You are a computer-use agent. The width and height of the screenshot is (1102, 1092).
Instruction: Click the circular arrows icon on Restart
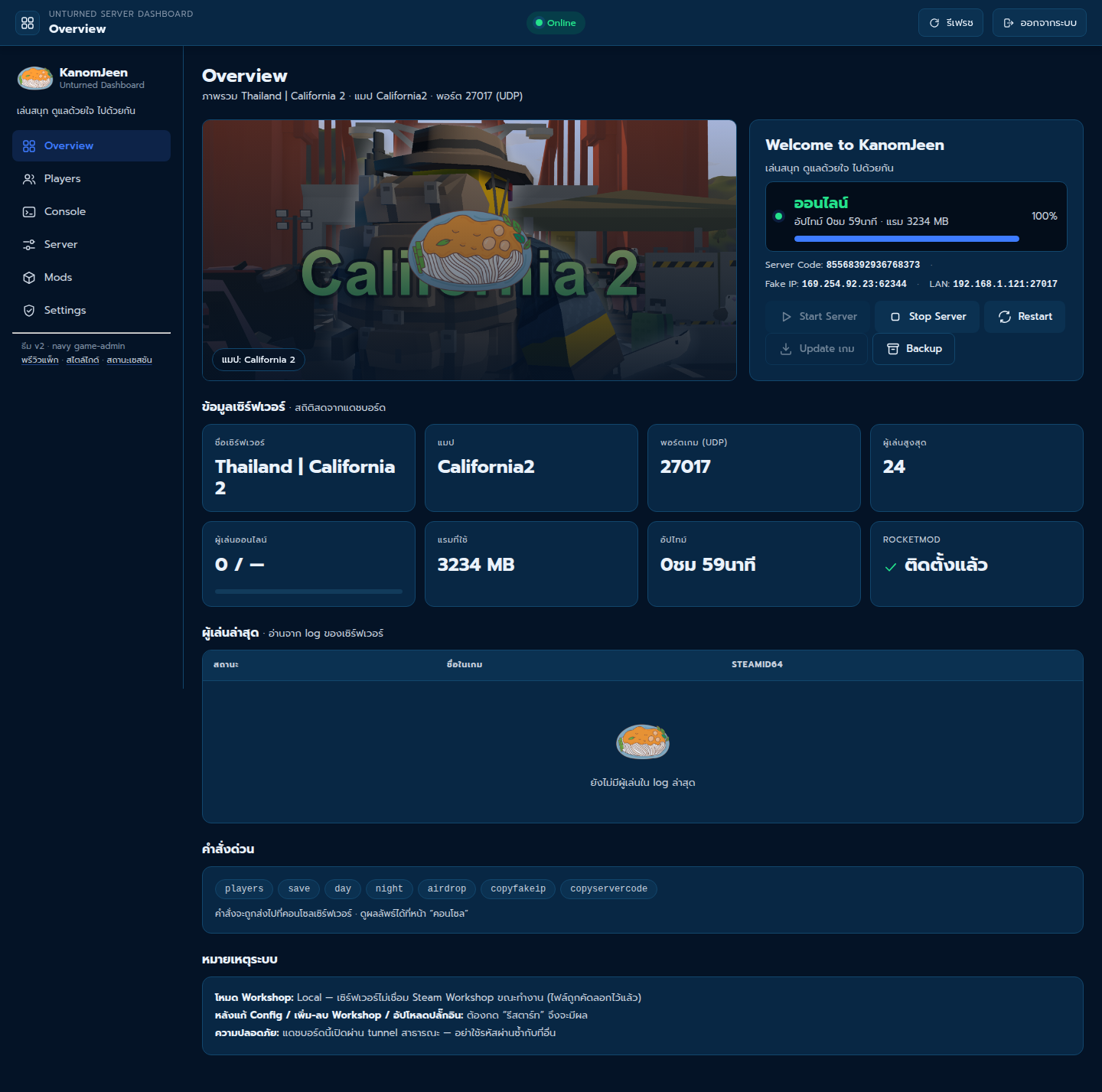(1005, 317)
